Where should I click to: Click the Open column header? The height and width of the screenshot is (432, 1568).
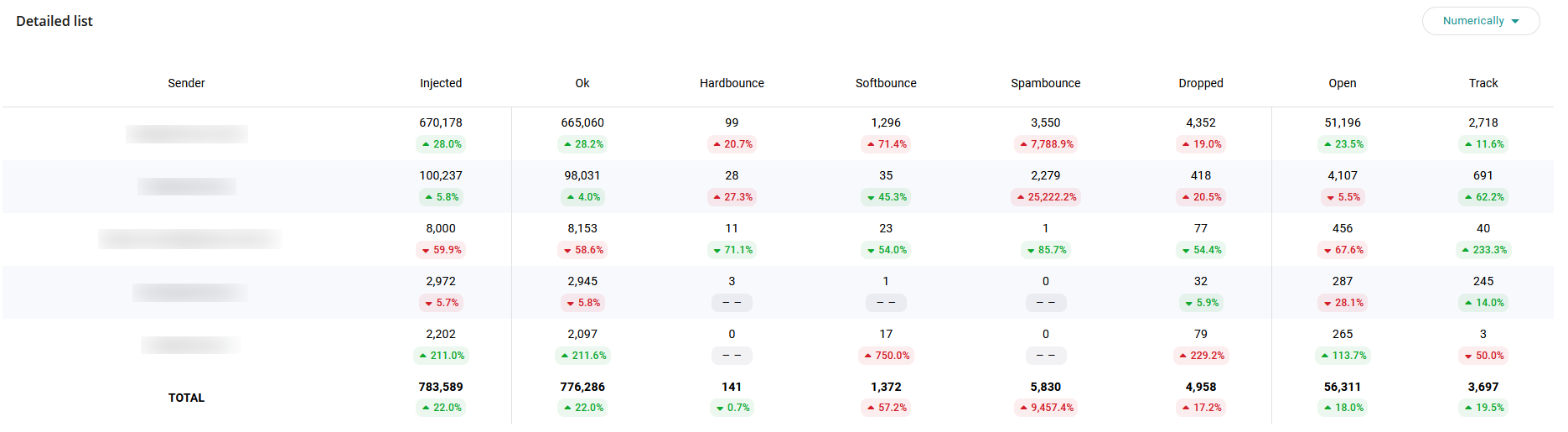point(1342,83)
